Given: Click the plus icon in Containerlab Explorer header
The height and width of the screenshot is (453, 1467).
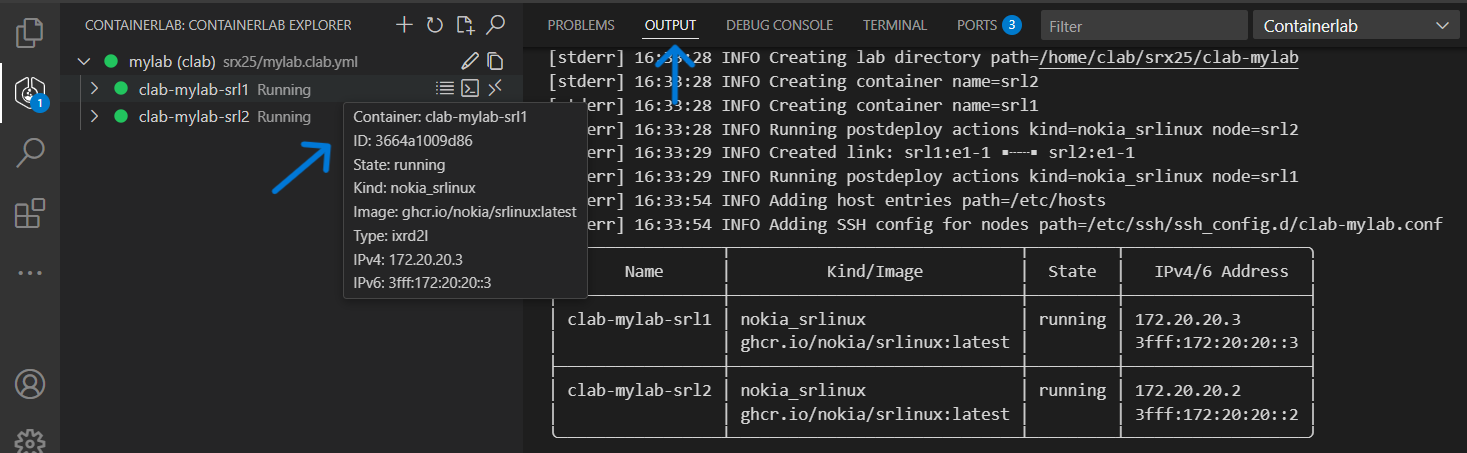Looking at the screenshot, I should [x=403, y=25].
